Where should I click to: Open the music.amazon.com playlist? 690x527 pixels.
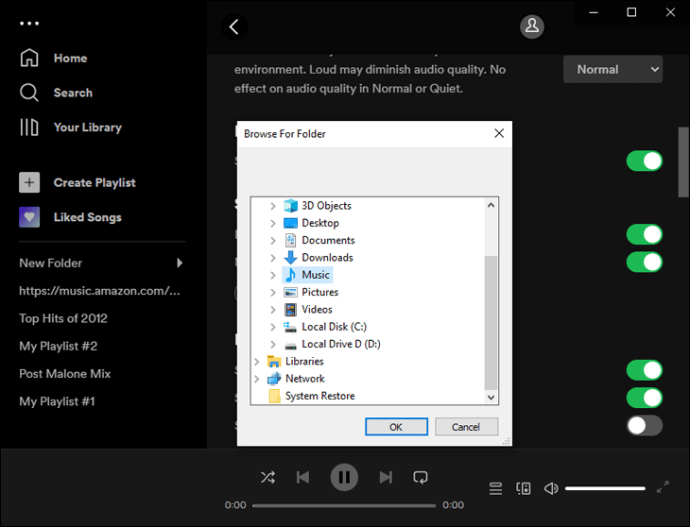pyautogui.click(x=100, y=291)
